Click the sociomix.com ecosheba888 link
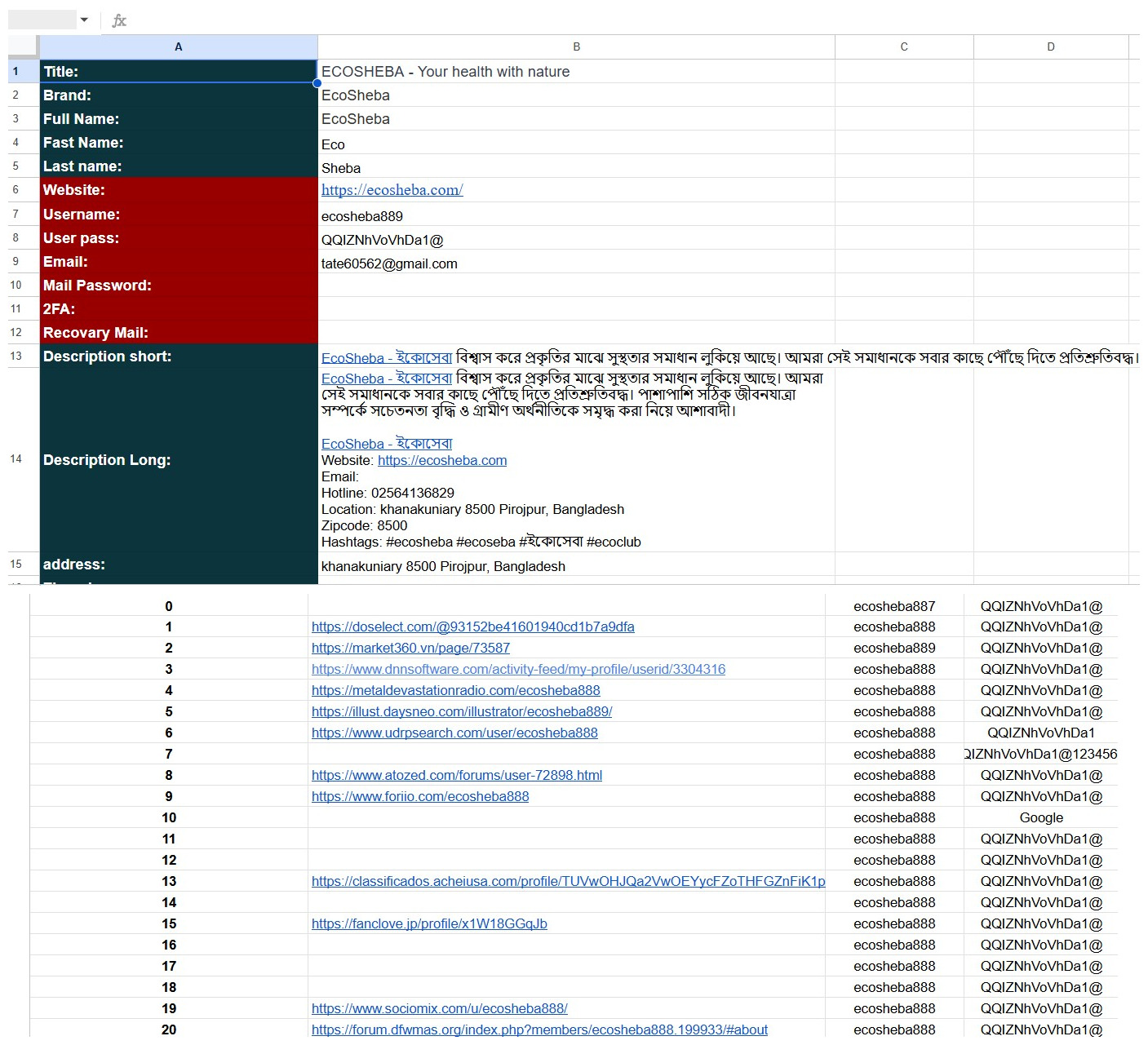Image resolution: width=1148 pixels, height=1045 pixels. (439, 1008)
